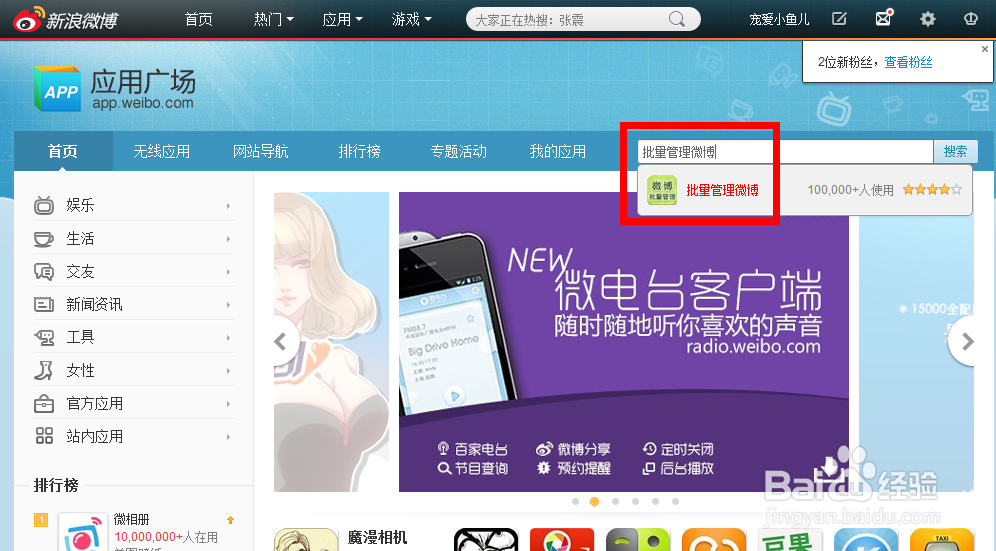Click 首页 in the top navigation bar
This screenshot has height=551, width=996.
pos(198,19)
